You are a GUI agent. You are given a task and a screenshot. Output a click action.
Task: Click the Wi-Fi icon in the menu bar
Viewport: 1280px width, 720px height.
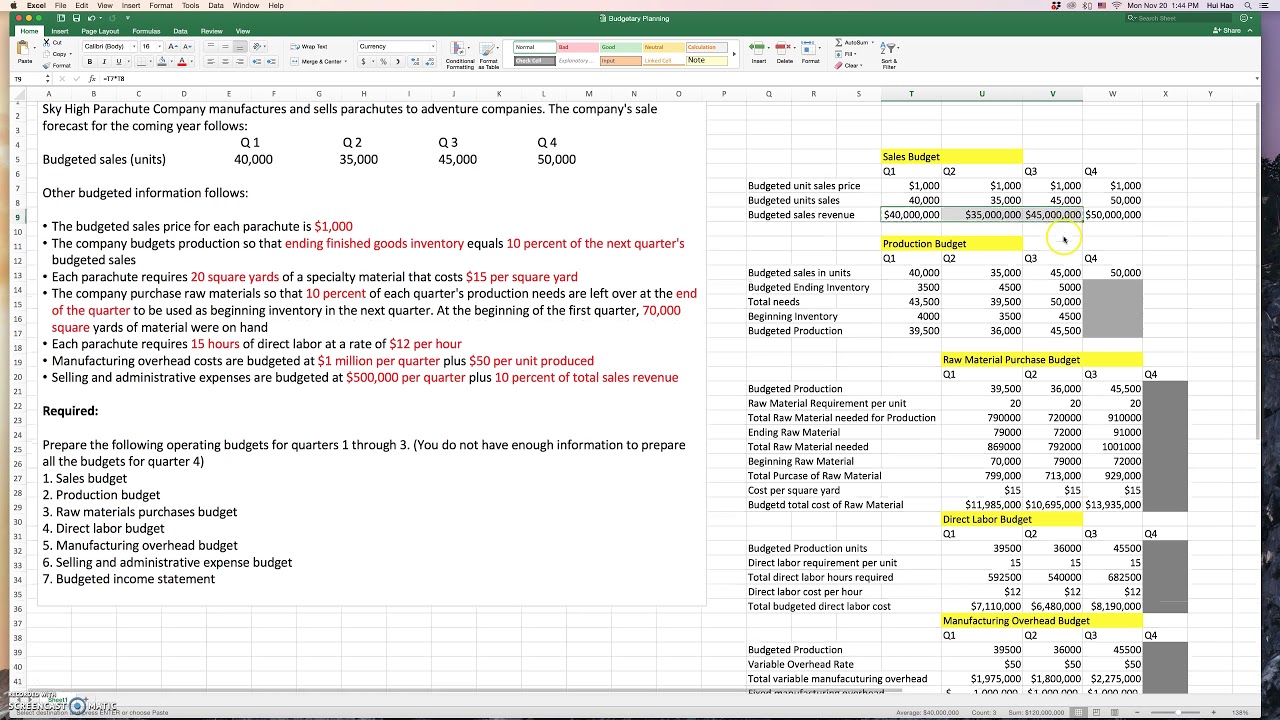click(x=1116, y=6)
